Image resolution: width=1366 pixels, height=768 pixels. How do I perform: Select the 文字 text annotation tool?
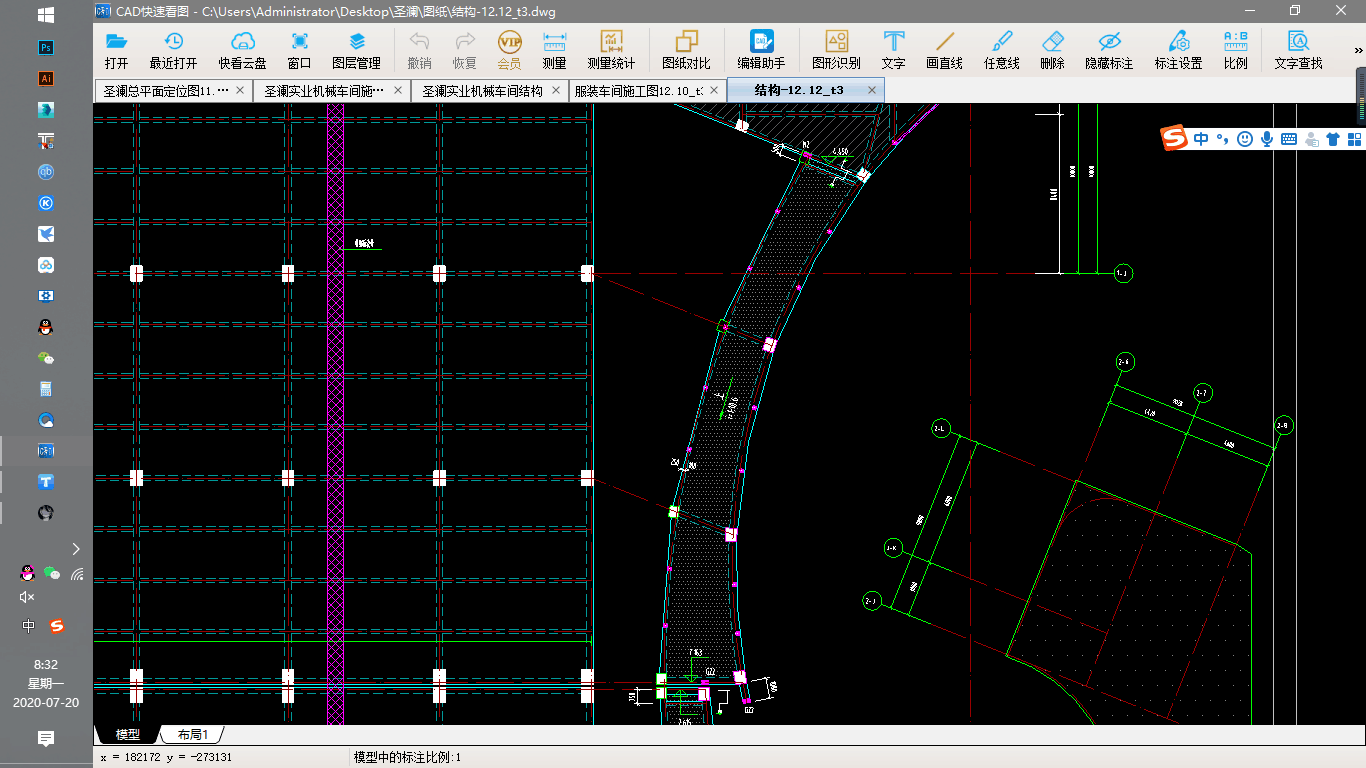tap(893, 49)
